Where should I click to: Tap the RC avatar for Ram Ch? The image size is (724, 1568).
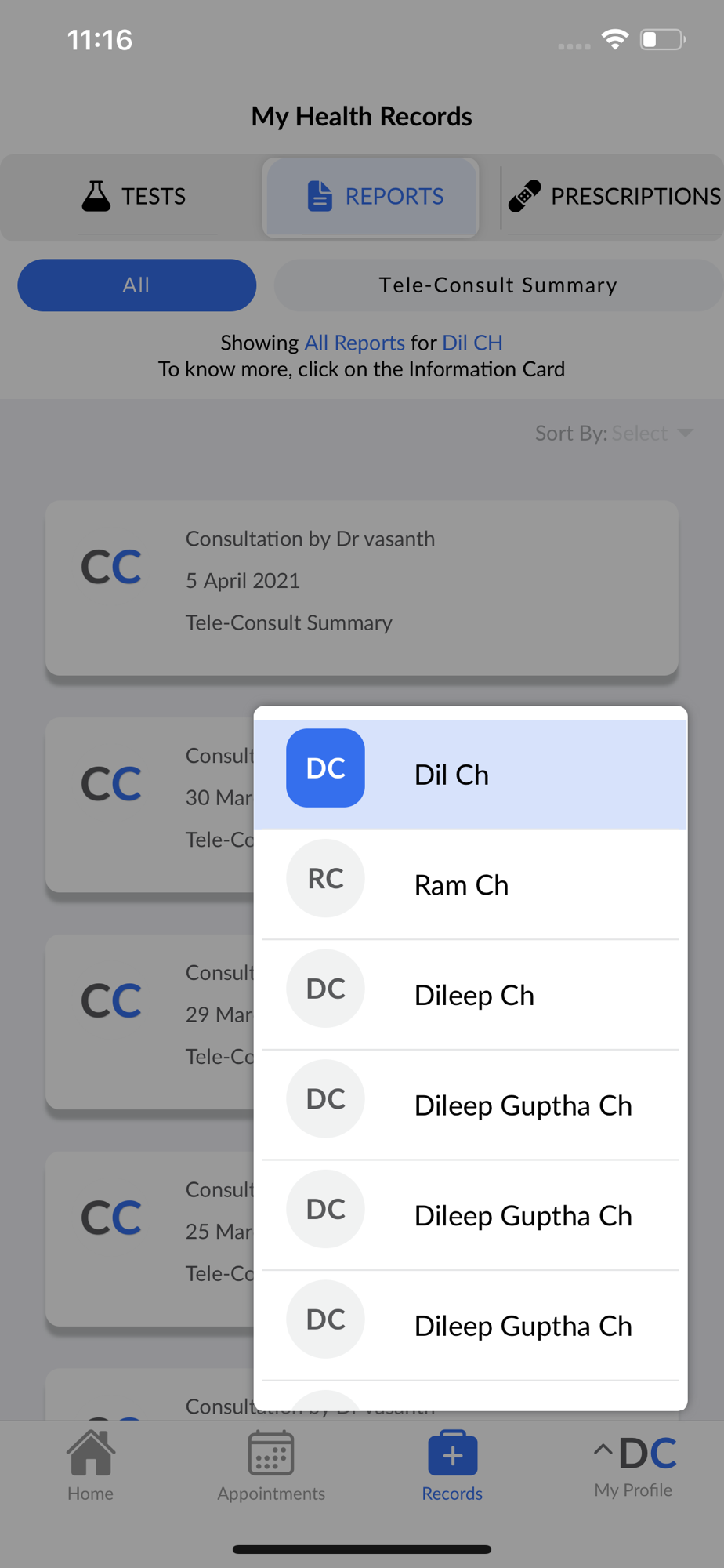(x=325, y=878)
